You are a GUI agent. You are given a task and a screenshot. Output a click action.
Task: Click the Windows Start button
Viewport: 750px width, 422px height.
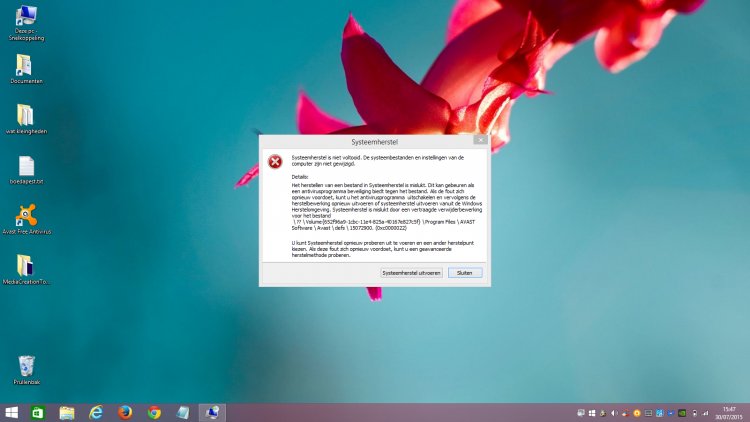(11, 412)
